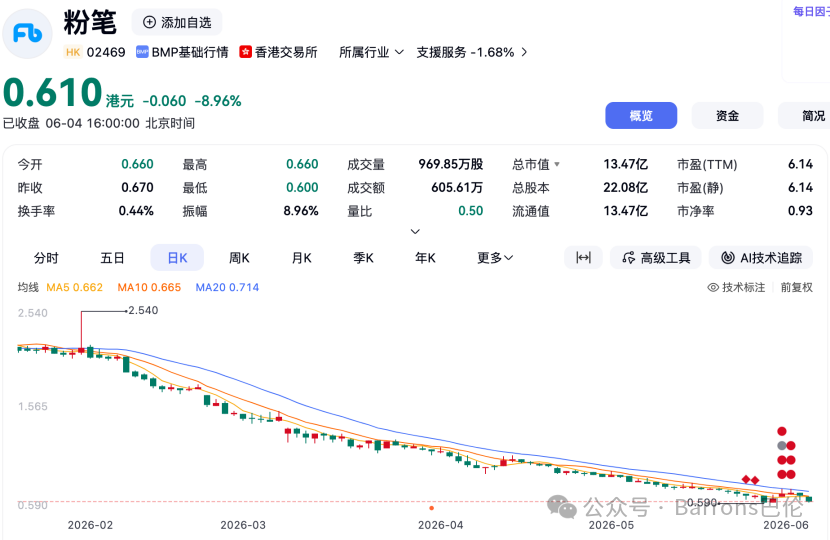Click the 均线 label

(28, 287)
